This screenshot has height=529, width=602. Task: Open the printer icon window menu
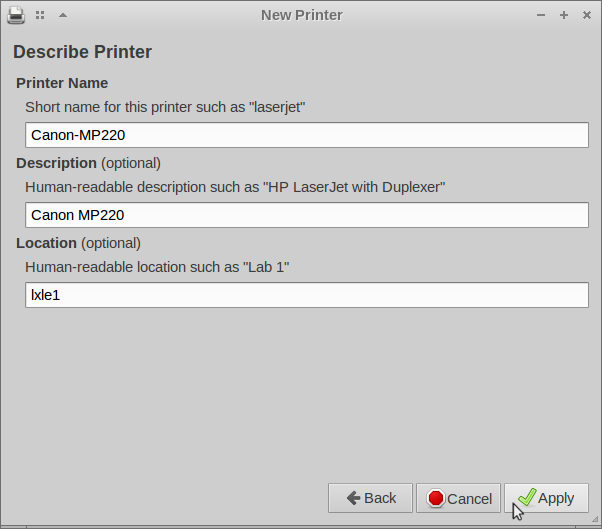coord(16,15)
